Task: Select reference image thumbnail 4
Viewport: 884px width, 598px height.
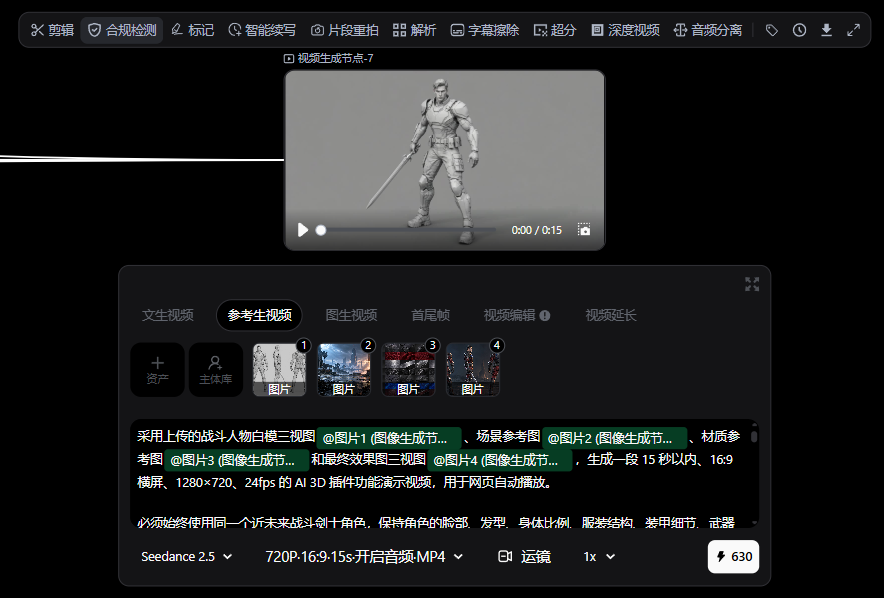Action: 472,370
